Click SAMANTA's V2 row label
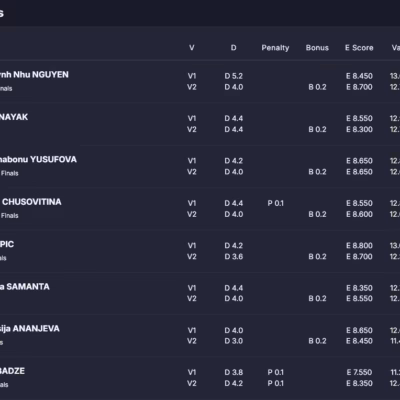 pyautogui.click(x=192, y=299)
